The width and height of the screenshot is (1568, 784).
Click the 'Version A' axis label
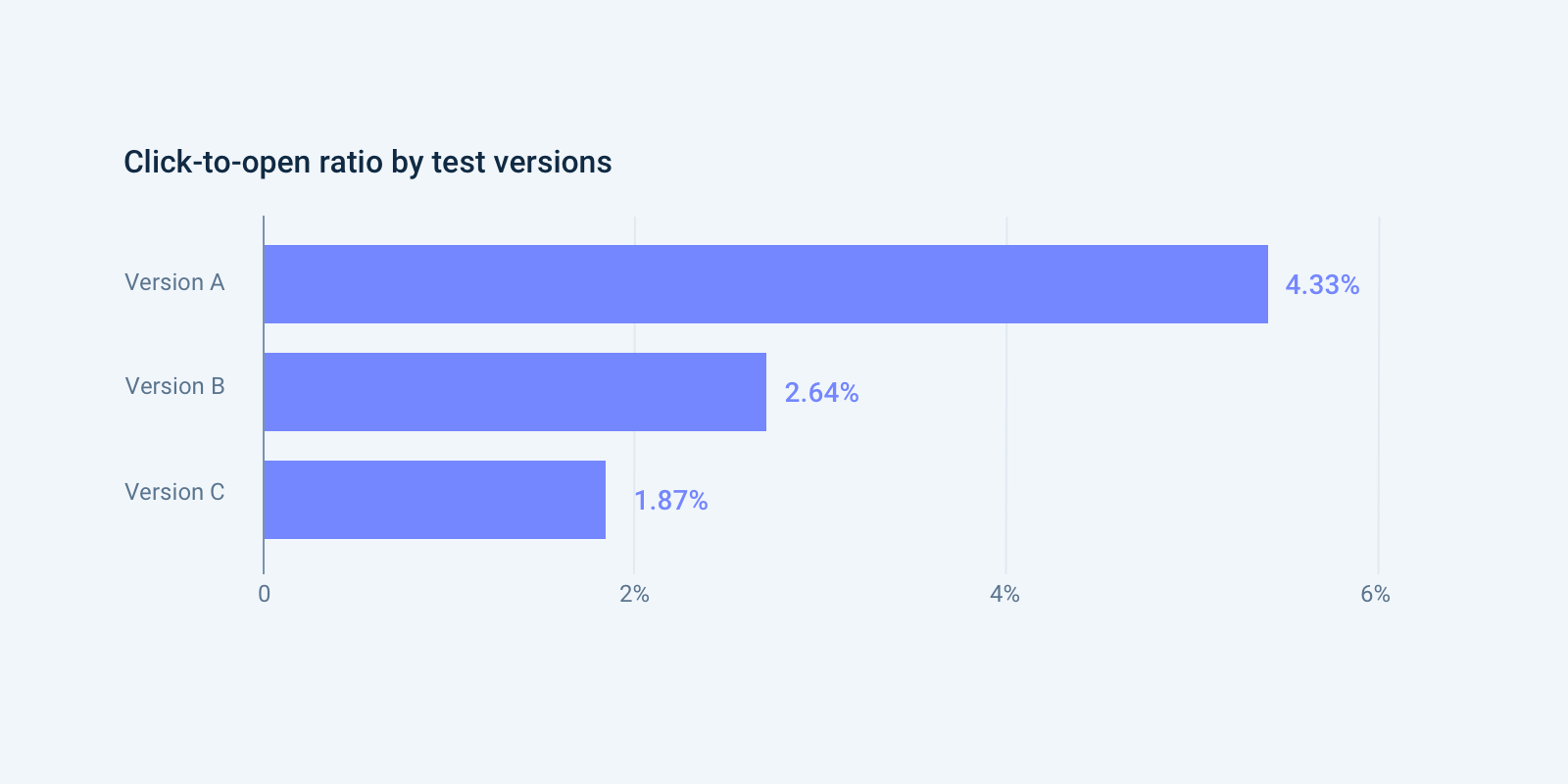point(174,282)
